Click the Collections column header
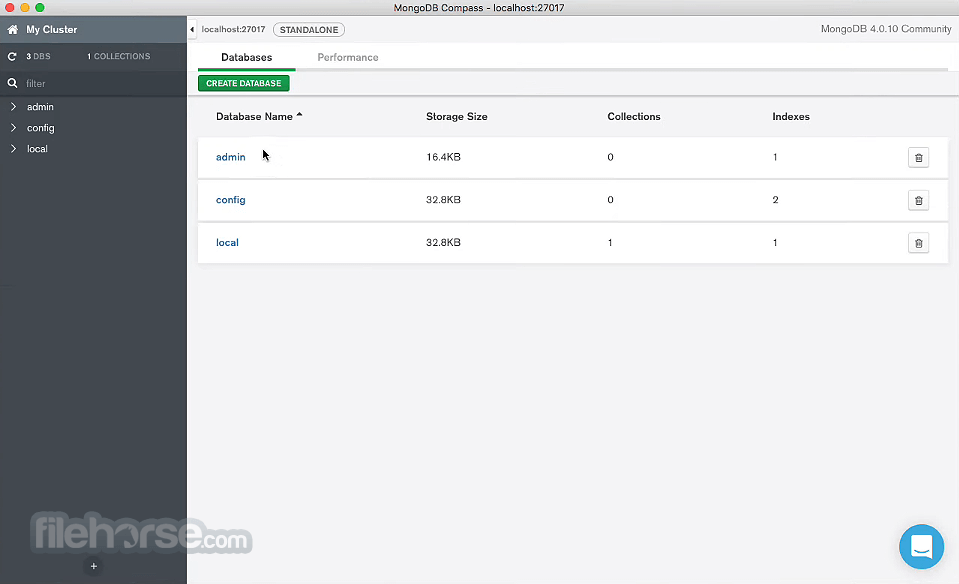This screenshot has height=584, width=959. click(634, 117)
